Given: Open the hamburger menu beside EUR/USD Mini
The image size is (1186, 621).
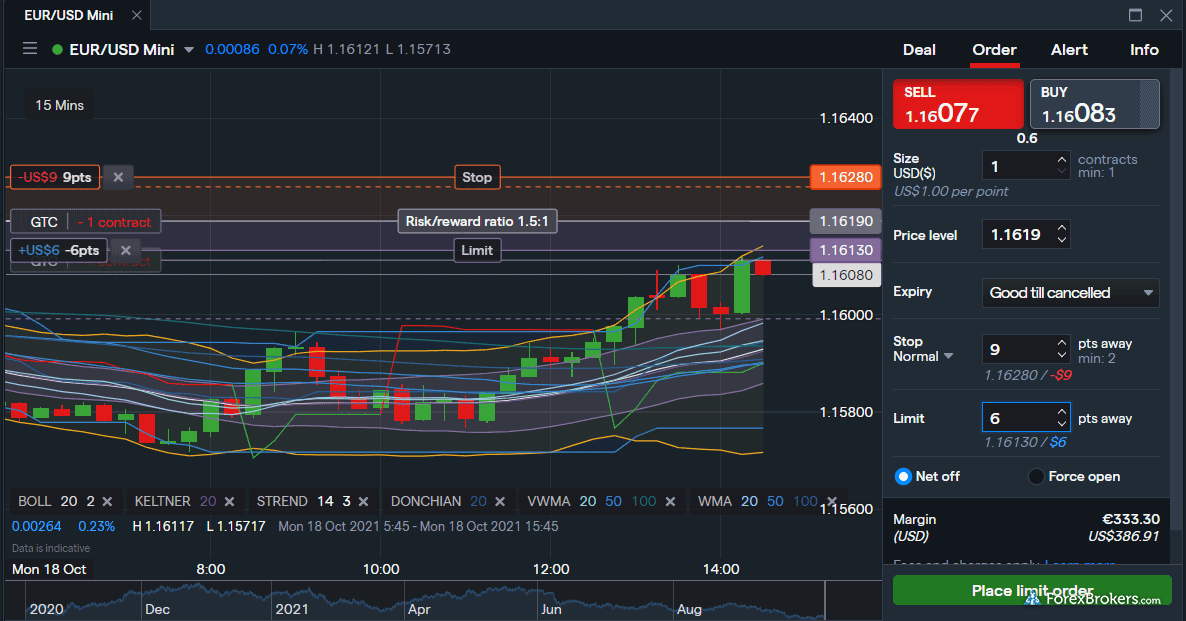Looking at the screenshot, I should [30, 49].
